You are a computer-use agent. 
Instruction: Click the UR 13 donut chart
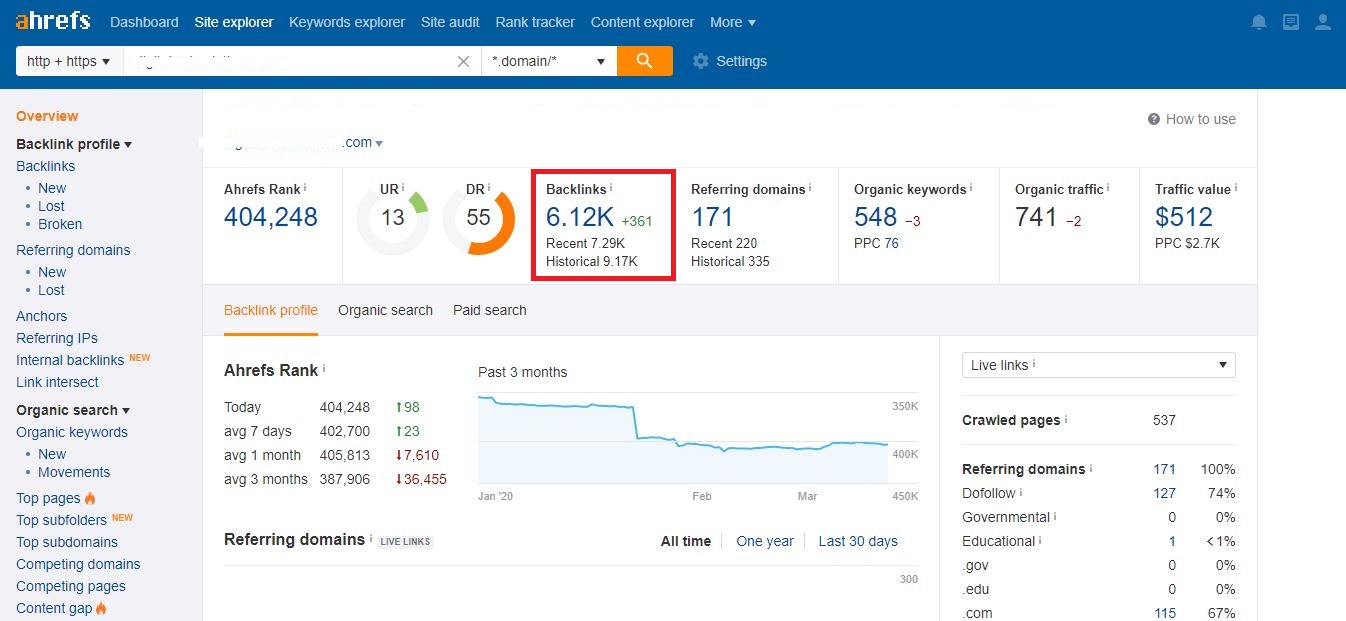(x=393, y=218)
